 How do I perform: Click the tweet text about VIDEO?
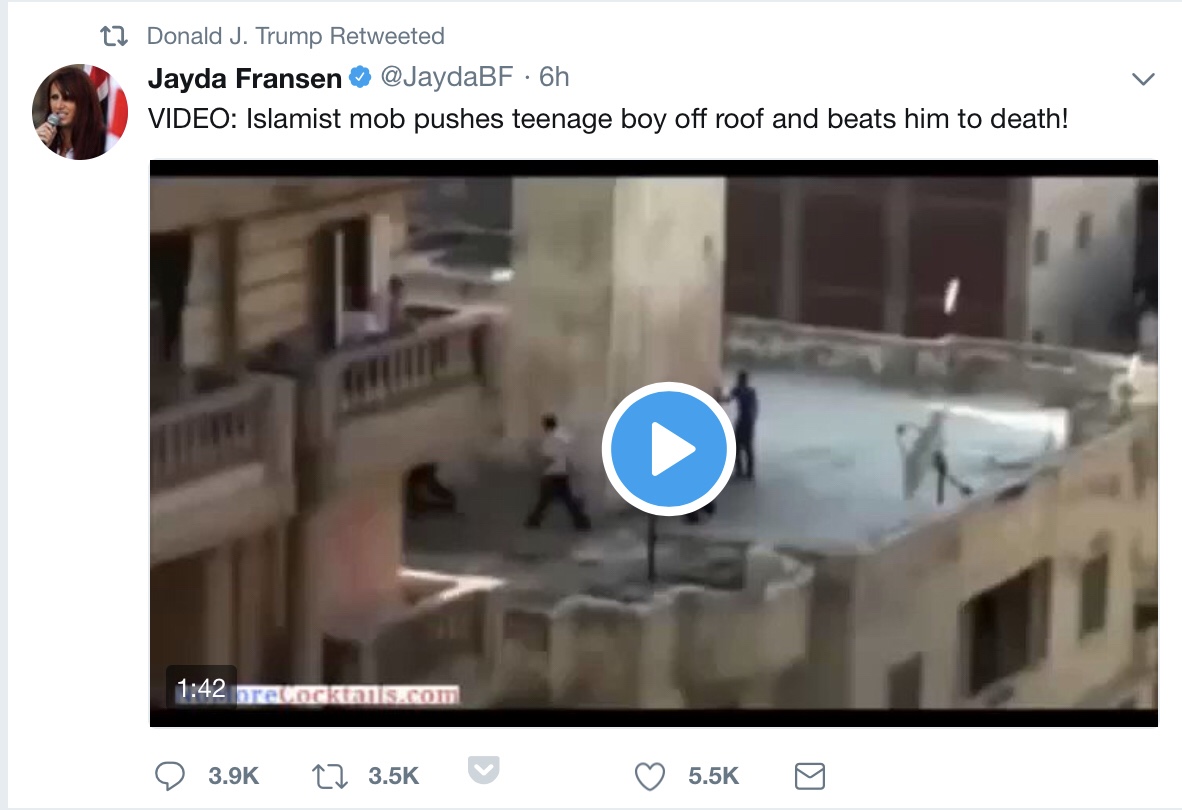pos(608,119)
